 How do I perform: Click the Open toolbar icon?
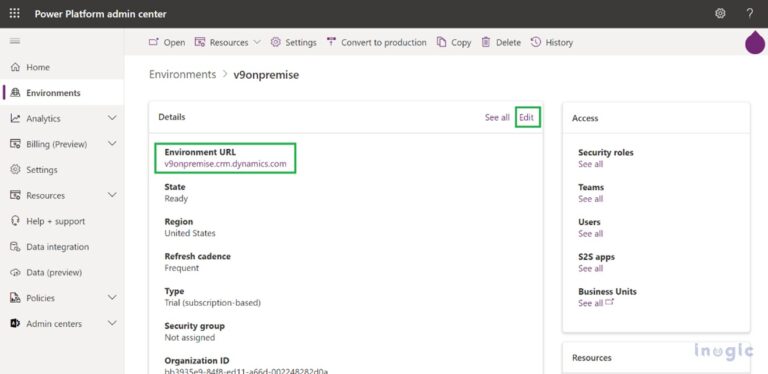[154, 42]
